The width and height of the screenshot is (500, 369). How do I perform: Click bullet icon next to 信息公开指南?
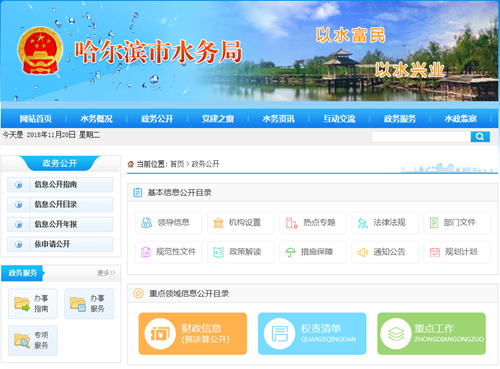[x=19, y=184]
